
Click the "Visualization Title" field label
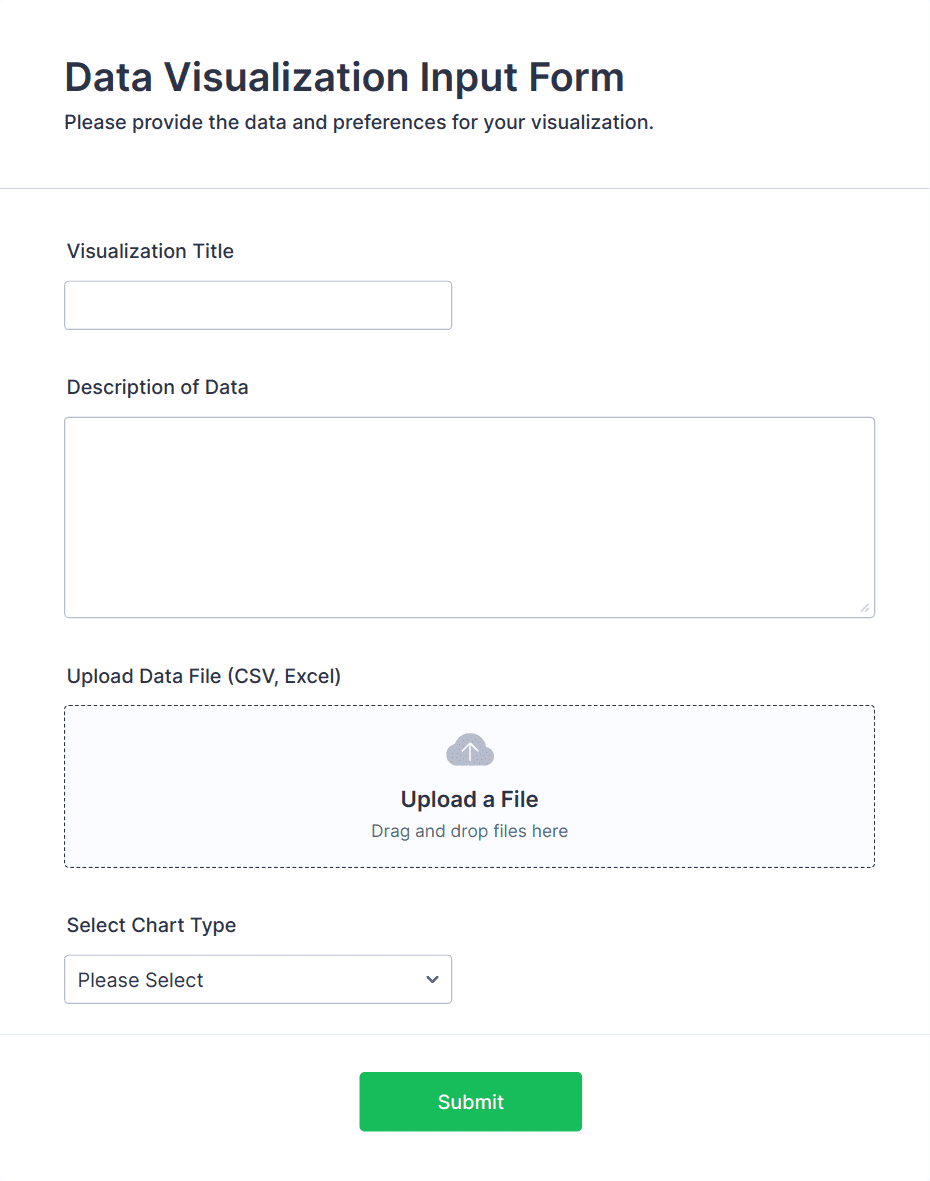point(150,251)
